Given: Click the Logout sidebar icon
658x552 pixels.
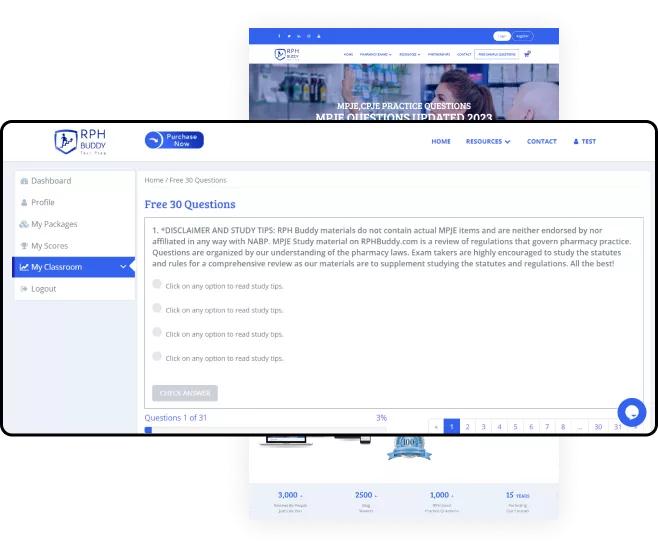Looking at the screenshot, I should tap(24, 289).
